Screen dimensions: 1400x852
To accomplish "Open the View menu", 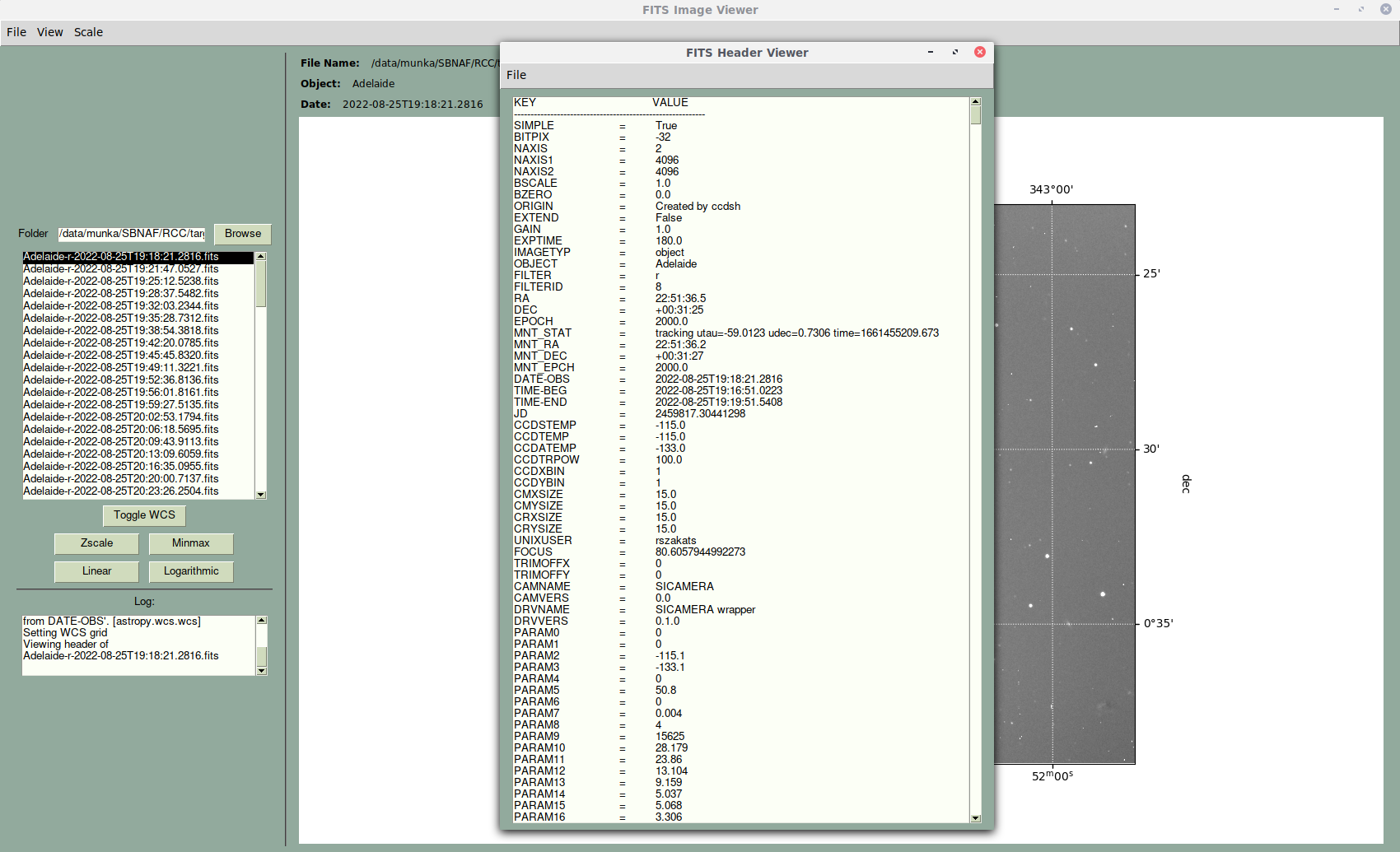I will pos(49,32).
